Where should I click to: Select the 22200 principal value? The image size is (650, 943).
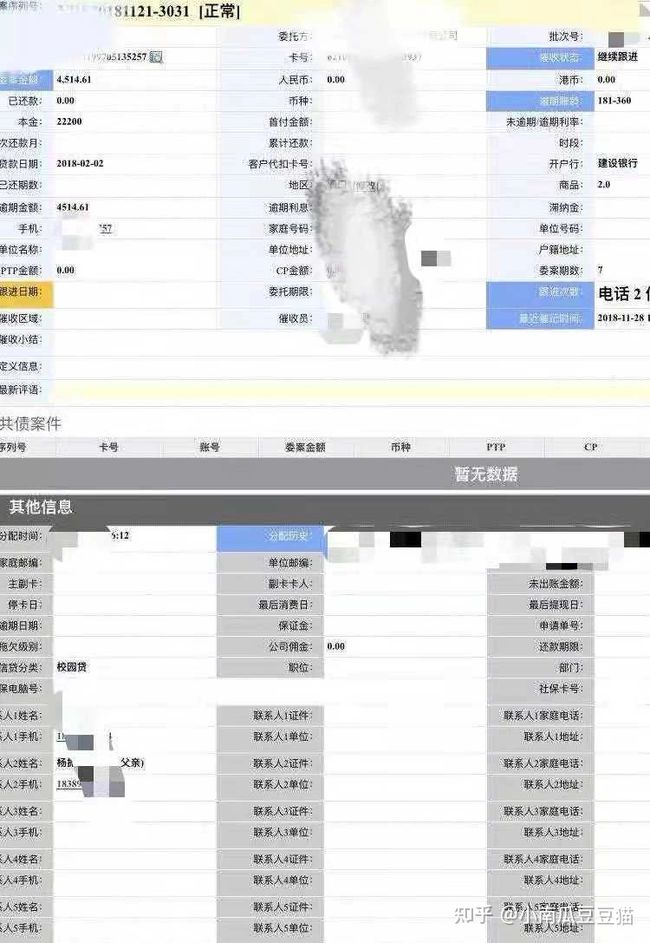[69, 121]
